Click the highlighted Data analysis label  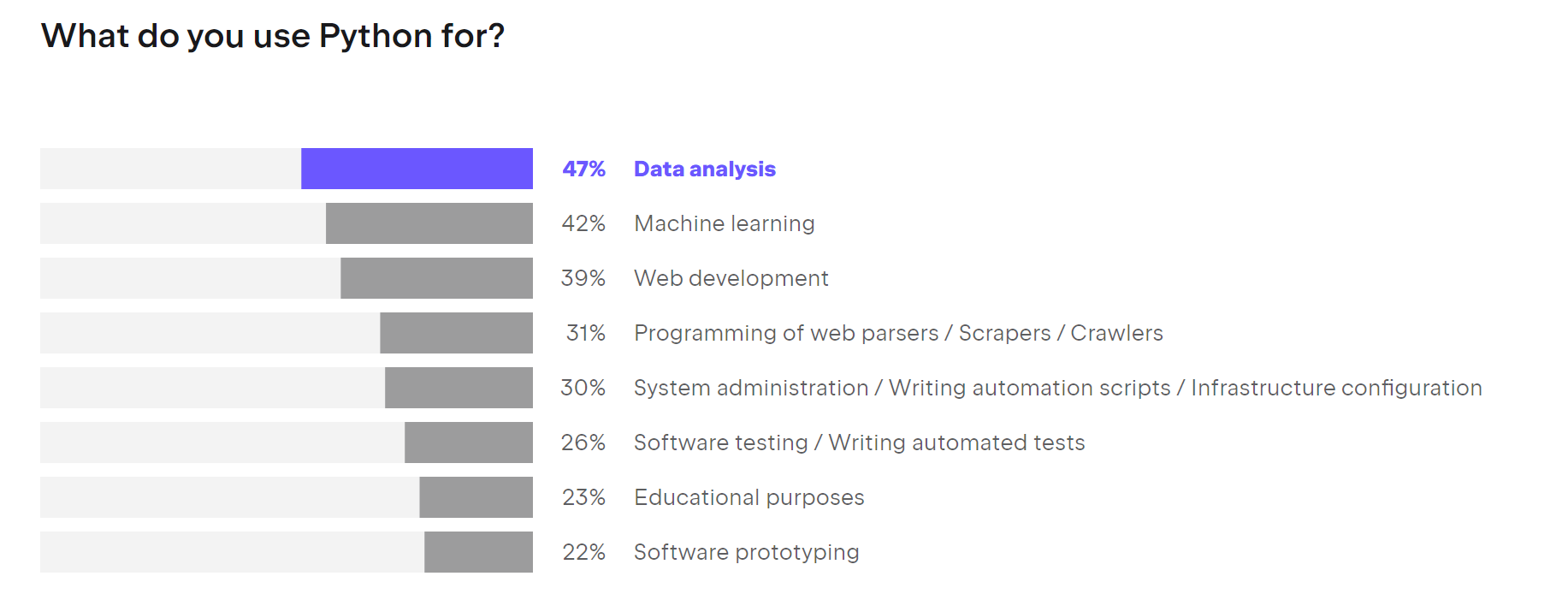coord(704,169)
